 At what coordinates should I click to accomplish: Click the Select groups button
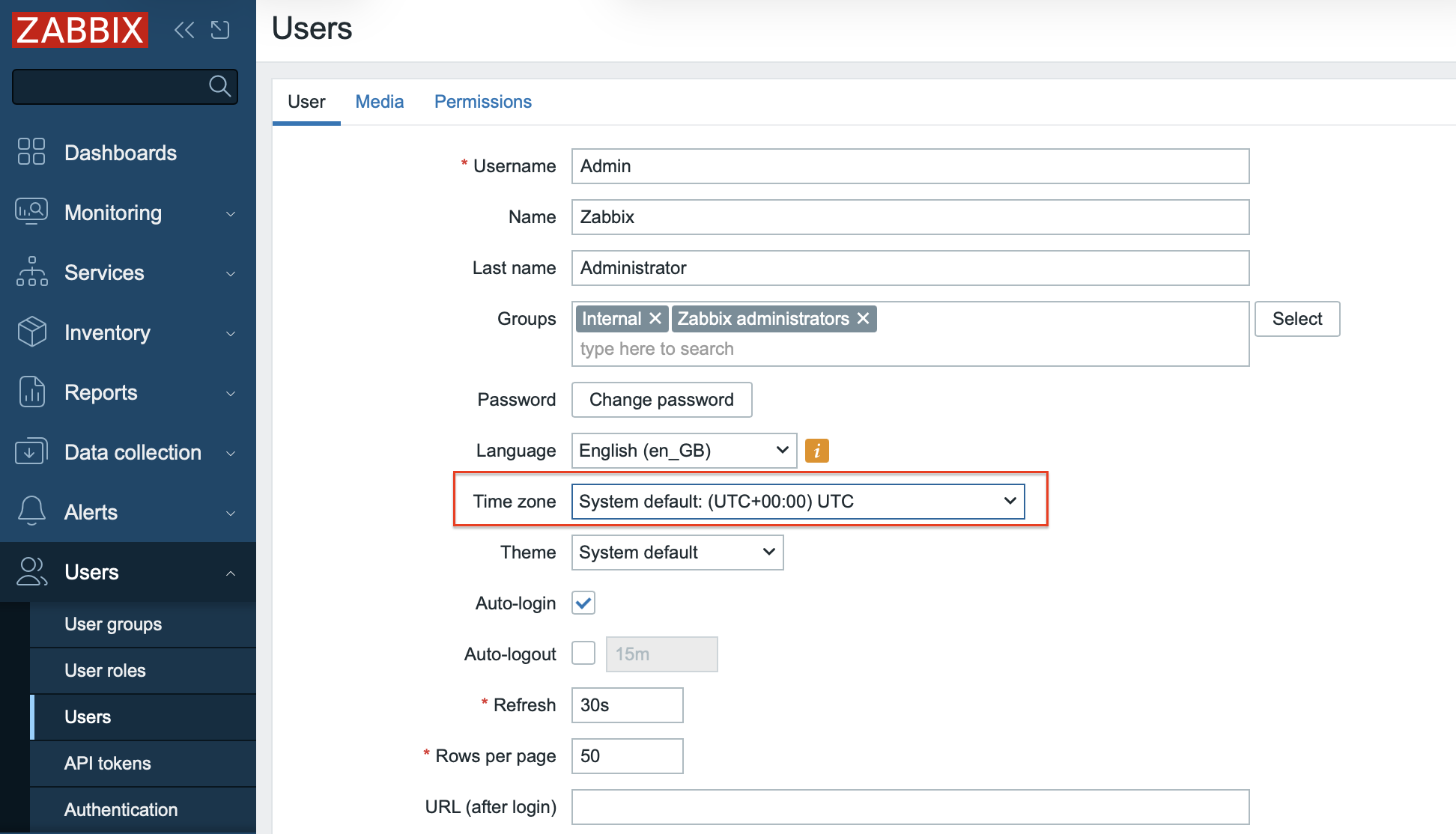tap(1296, 319)
